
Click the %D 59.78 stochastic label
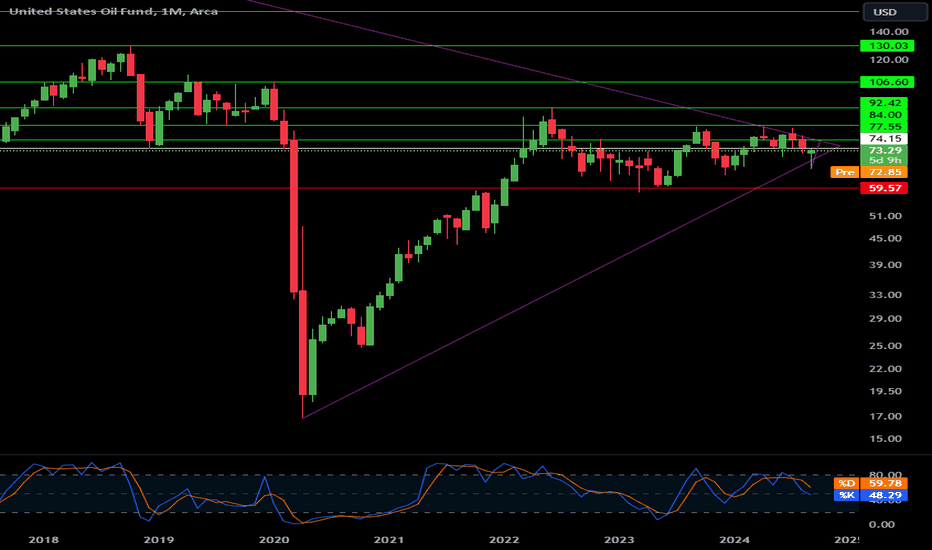coord(871,483)
